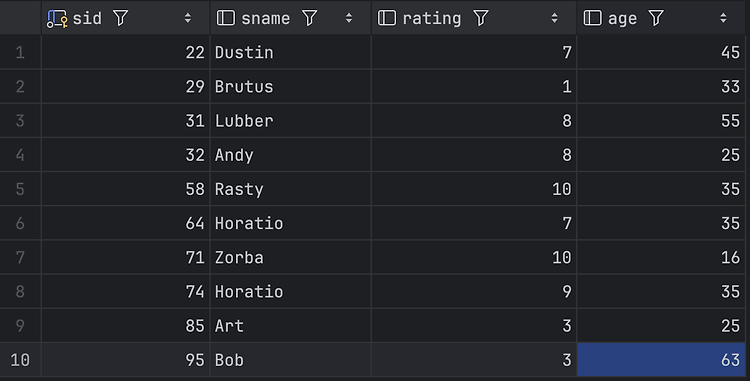Select the Zorba name cell
This screenshot has width=750, height=381.
coord(291,257)
